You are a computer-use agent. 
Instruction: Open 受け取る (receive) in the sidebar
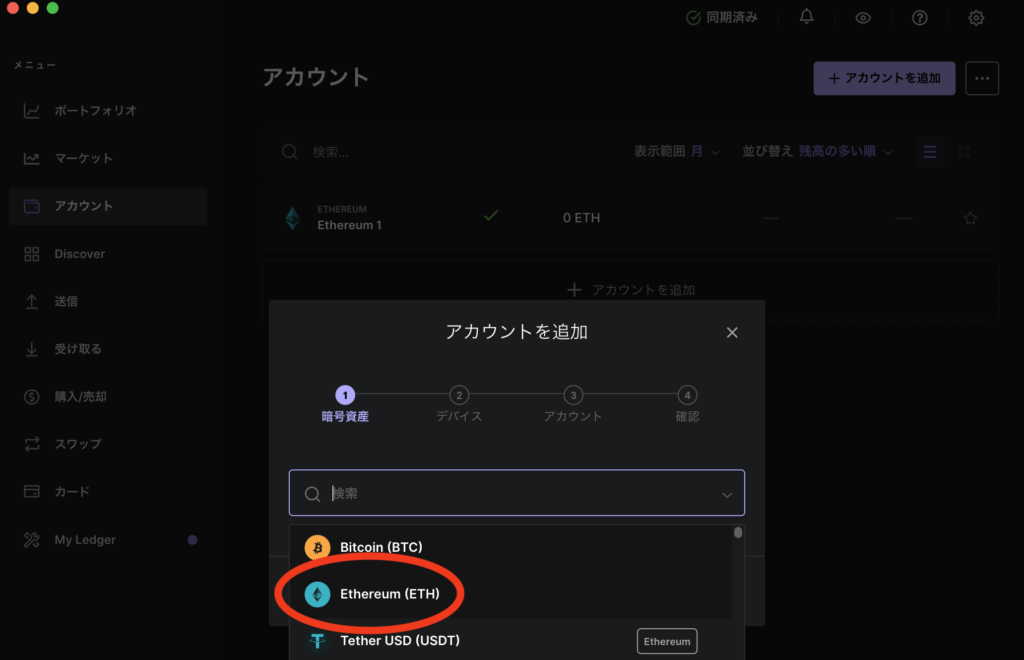click(108, 349)
